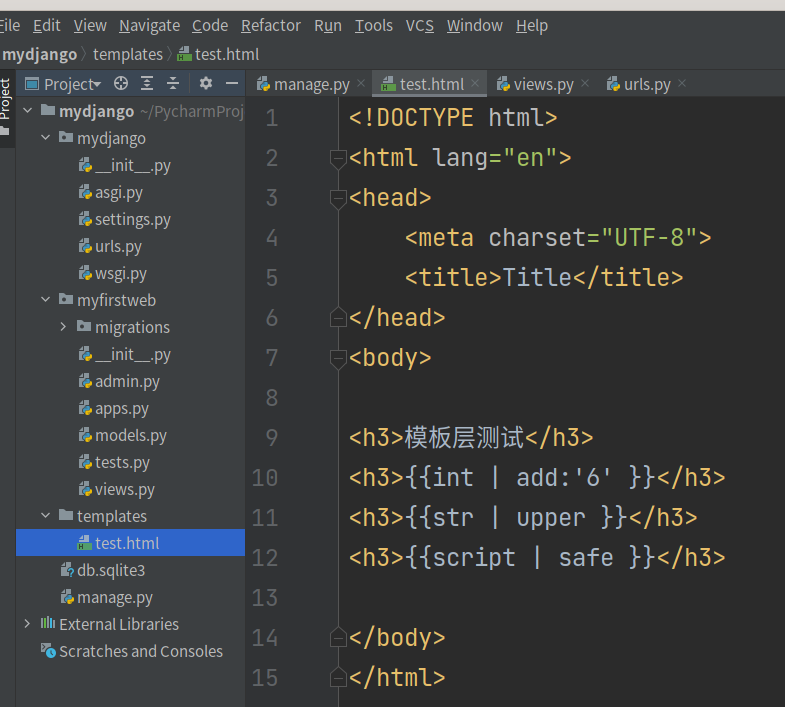Open the Tools menu
This screenshot has width=785, height=707.
click(374, 26)
